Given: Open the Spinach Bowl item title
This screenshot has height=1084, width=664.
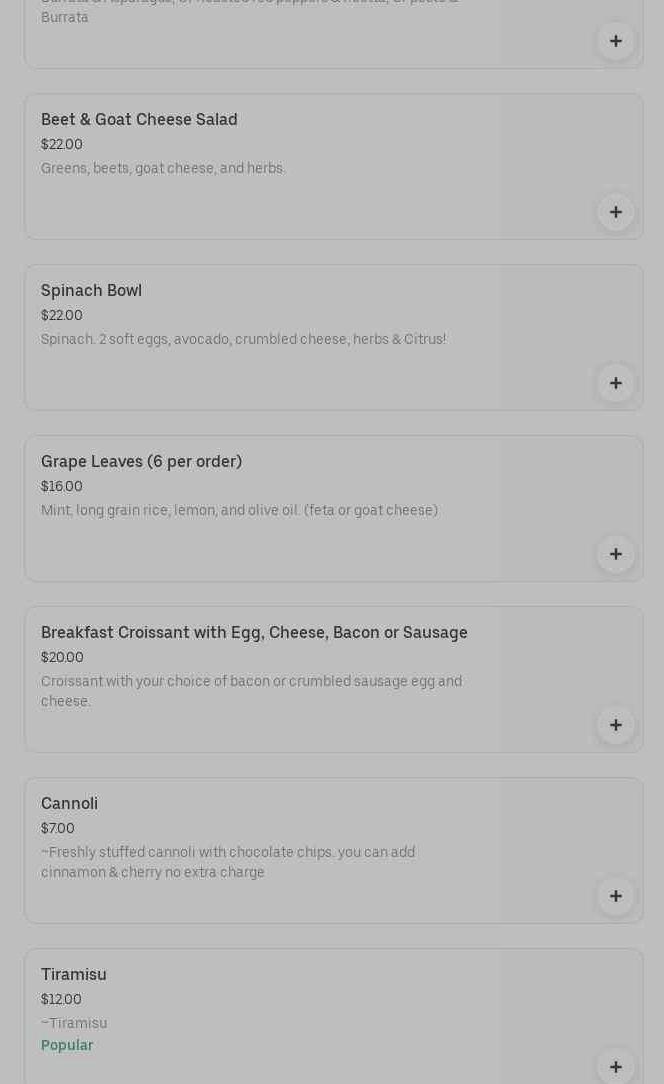Looking at the screenshot, I should 91,291.
